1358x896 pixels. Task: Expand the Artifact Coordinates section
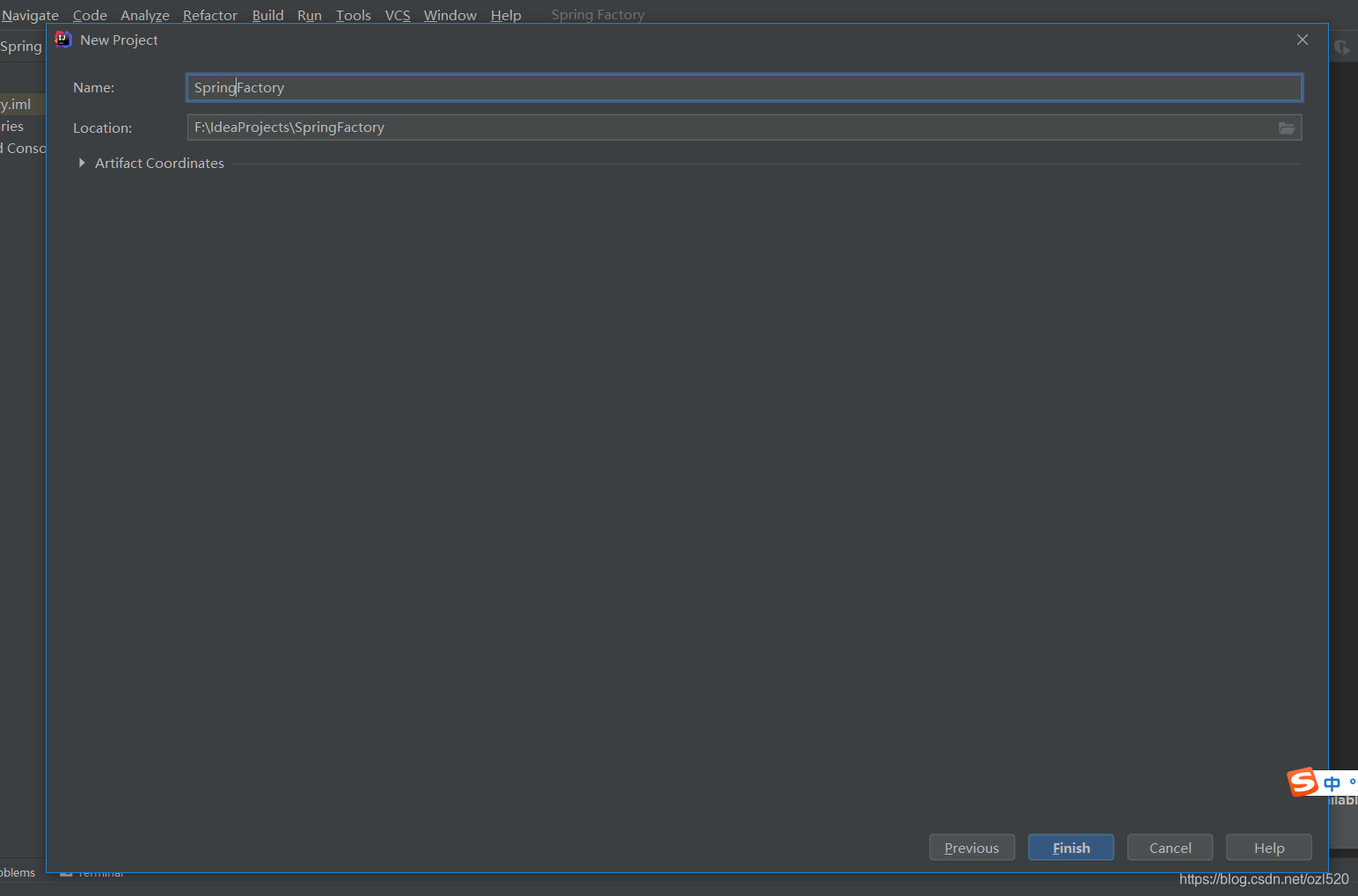point(82,163)
